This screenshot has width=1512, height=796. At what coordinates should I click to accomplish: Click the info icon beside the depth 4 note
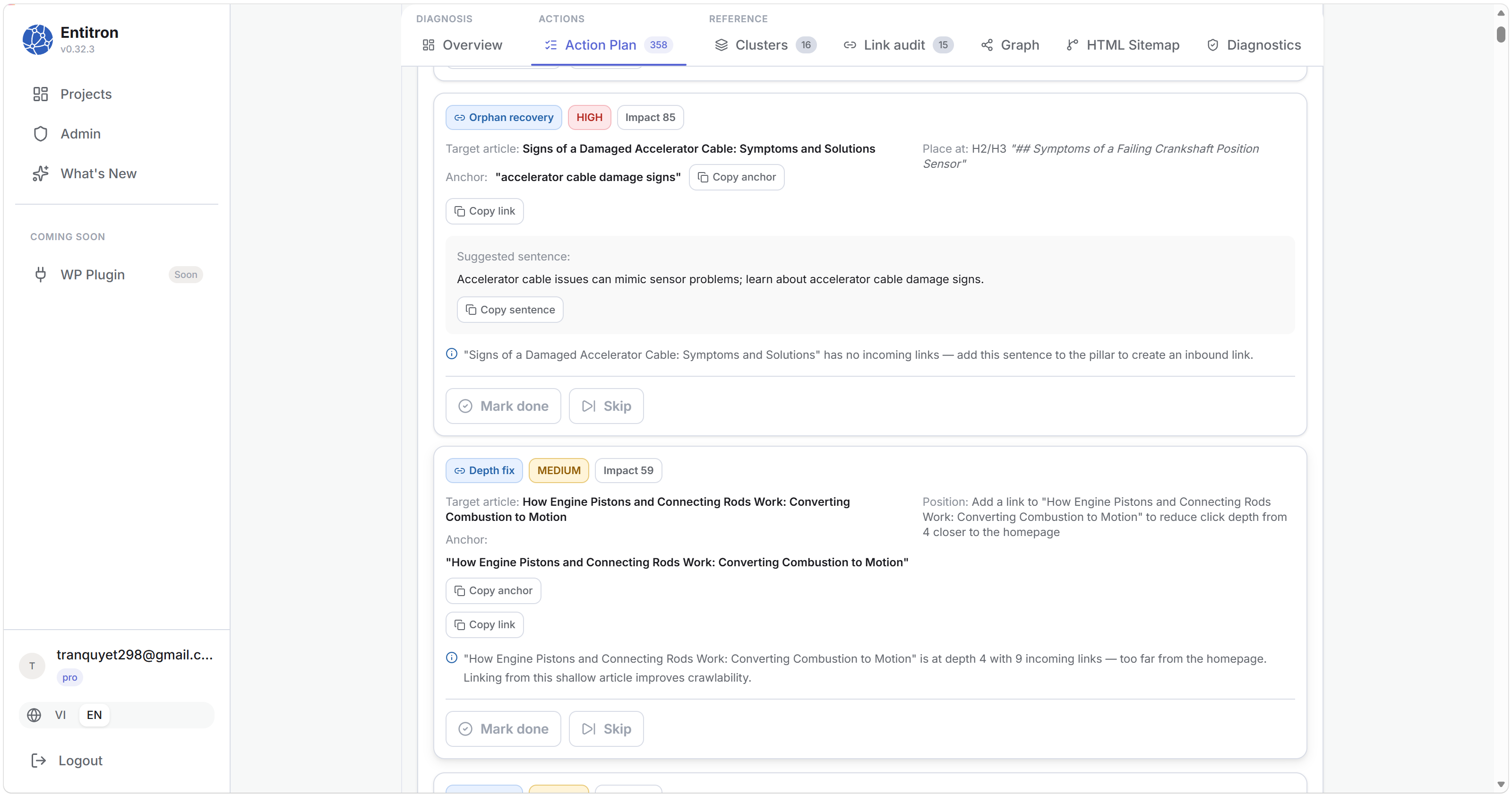click(451, 658)
